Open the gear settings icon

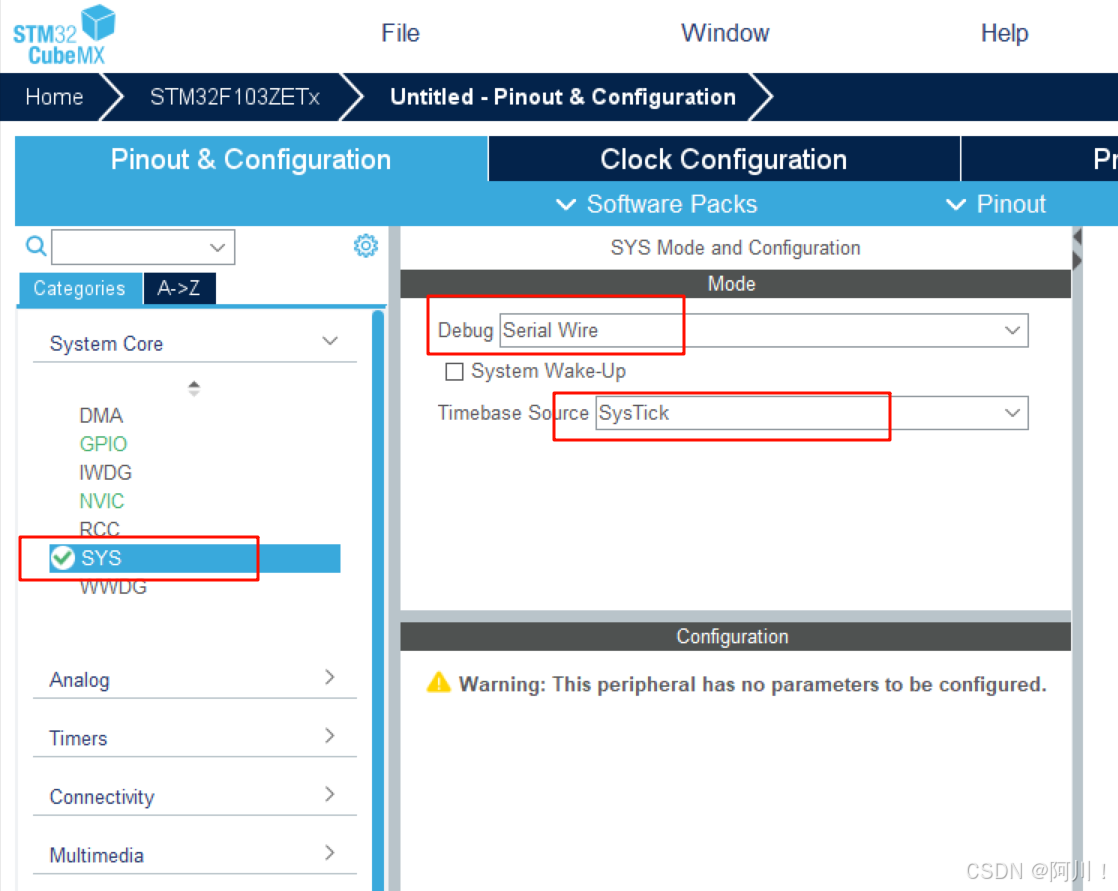click(366, 246)
